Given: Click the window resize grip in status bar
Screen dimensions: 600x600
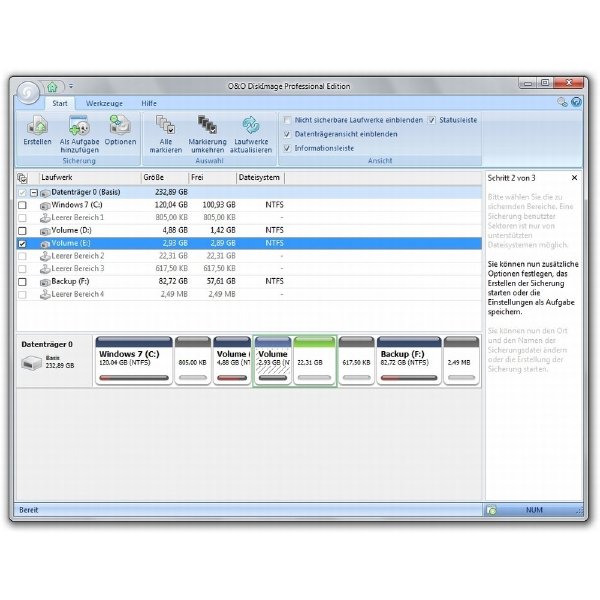Looking at the screenshot, I should 579,510.
